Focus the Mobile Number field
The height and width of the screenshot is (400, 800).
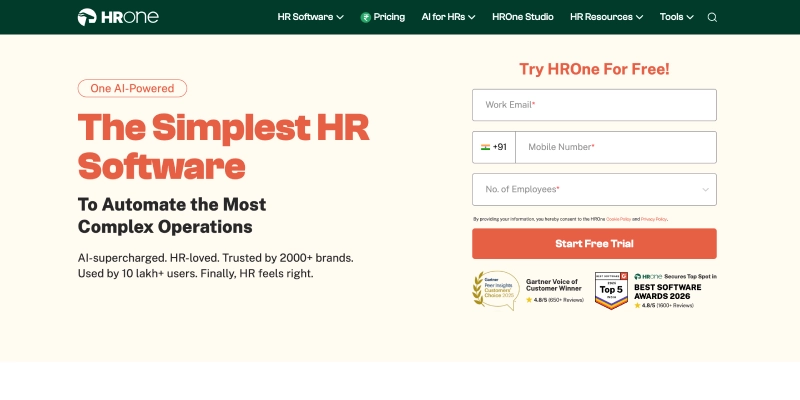point(616,147)
